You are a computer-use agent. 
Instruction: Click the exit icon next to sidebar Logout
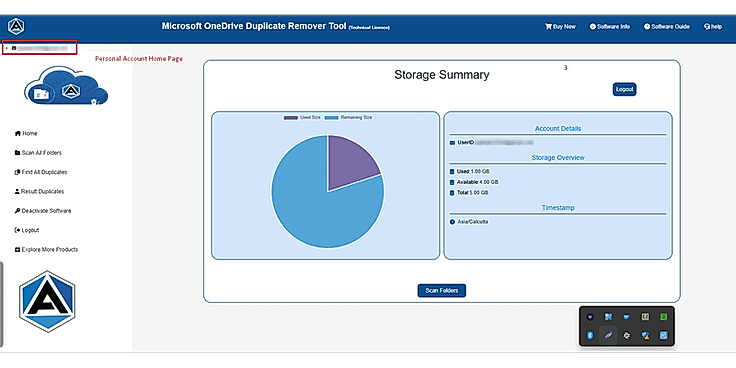click(x=18, y=230)
